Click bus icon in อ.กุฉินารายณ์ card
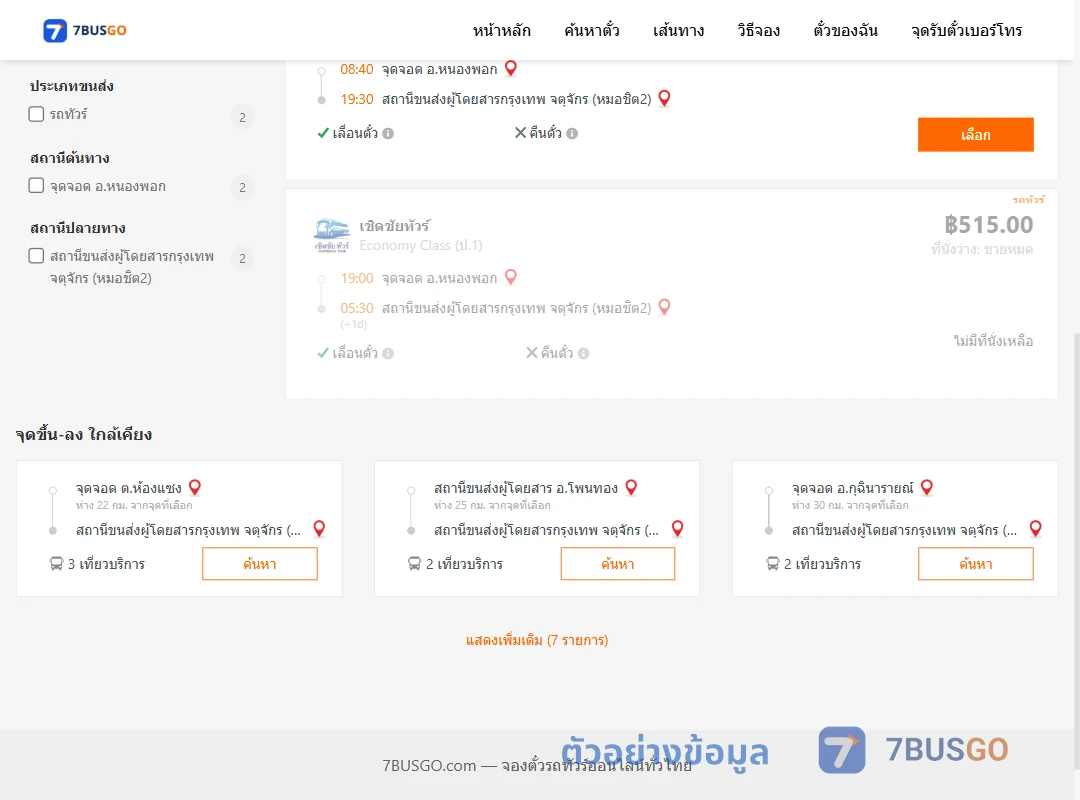This screenshot has width=1080, height=800. [773, 564]
